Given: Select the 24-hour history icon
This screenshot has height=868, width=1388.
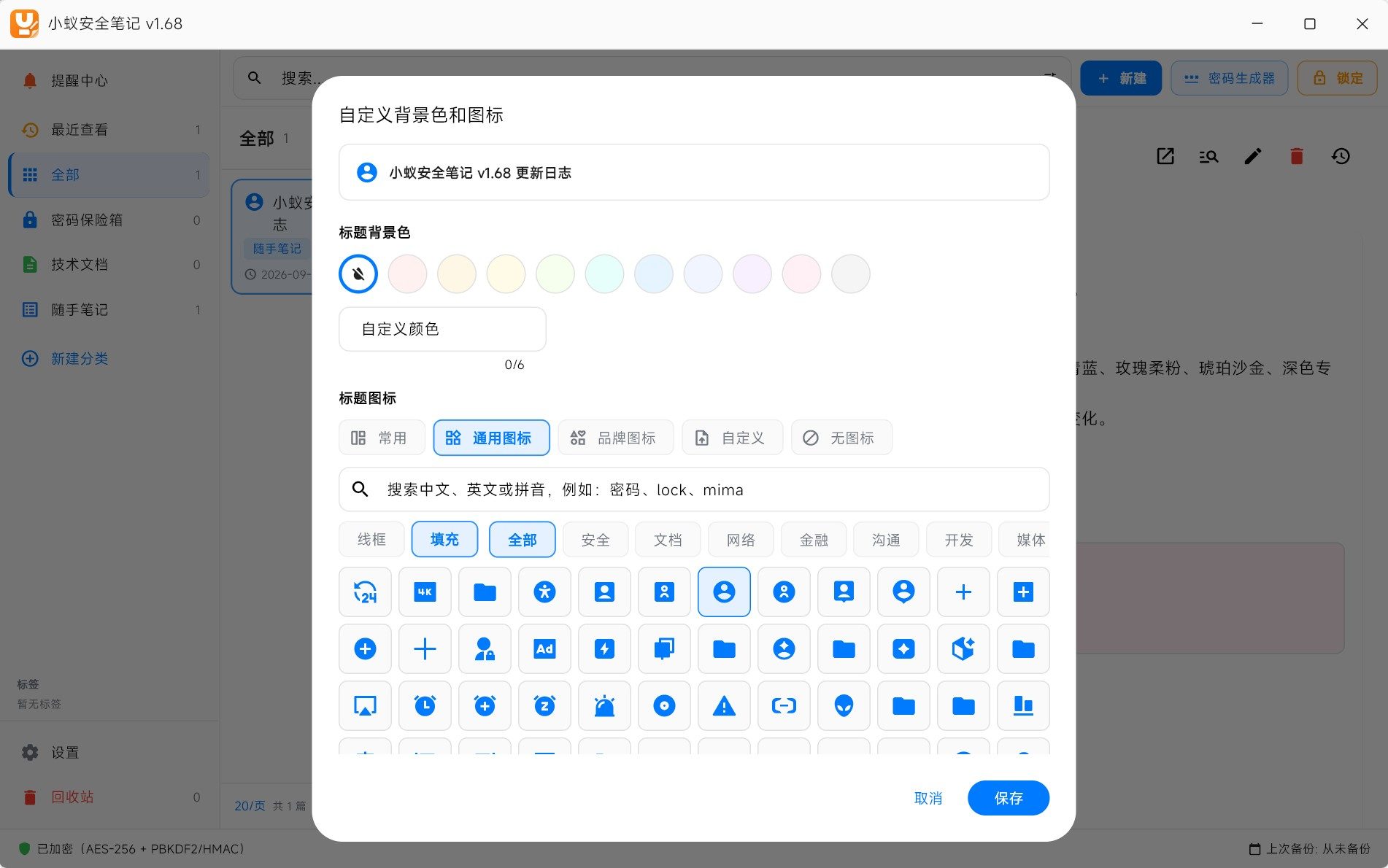Looking at the screenshot, I should pos(365,592).
